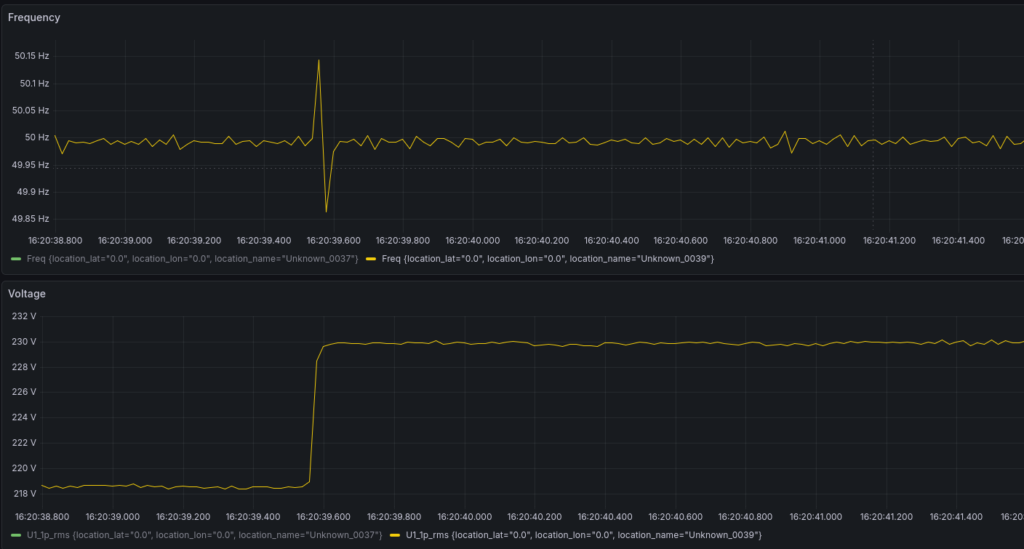The height and width of the screenshot is (549, 1024).
Task: Open the Voltage panel title menu
Action: (x=27, y=294)
